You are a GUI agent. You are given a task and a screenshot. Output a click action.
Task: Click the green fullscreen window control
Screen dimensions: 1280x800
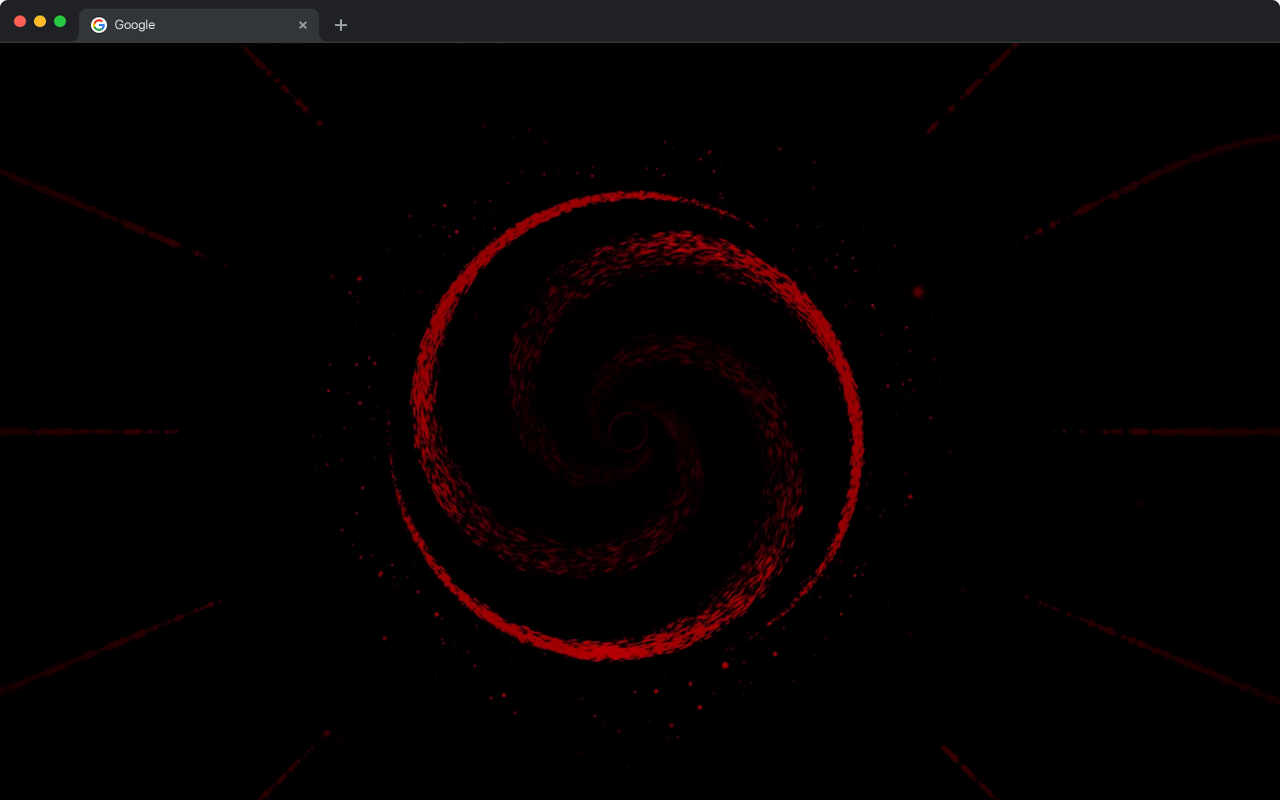pos(60,20)
